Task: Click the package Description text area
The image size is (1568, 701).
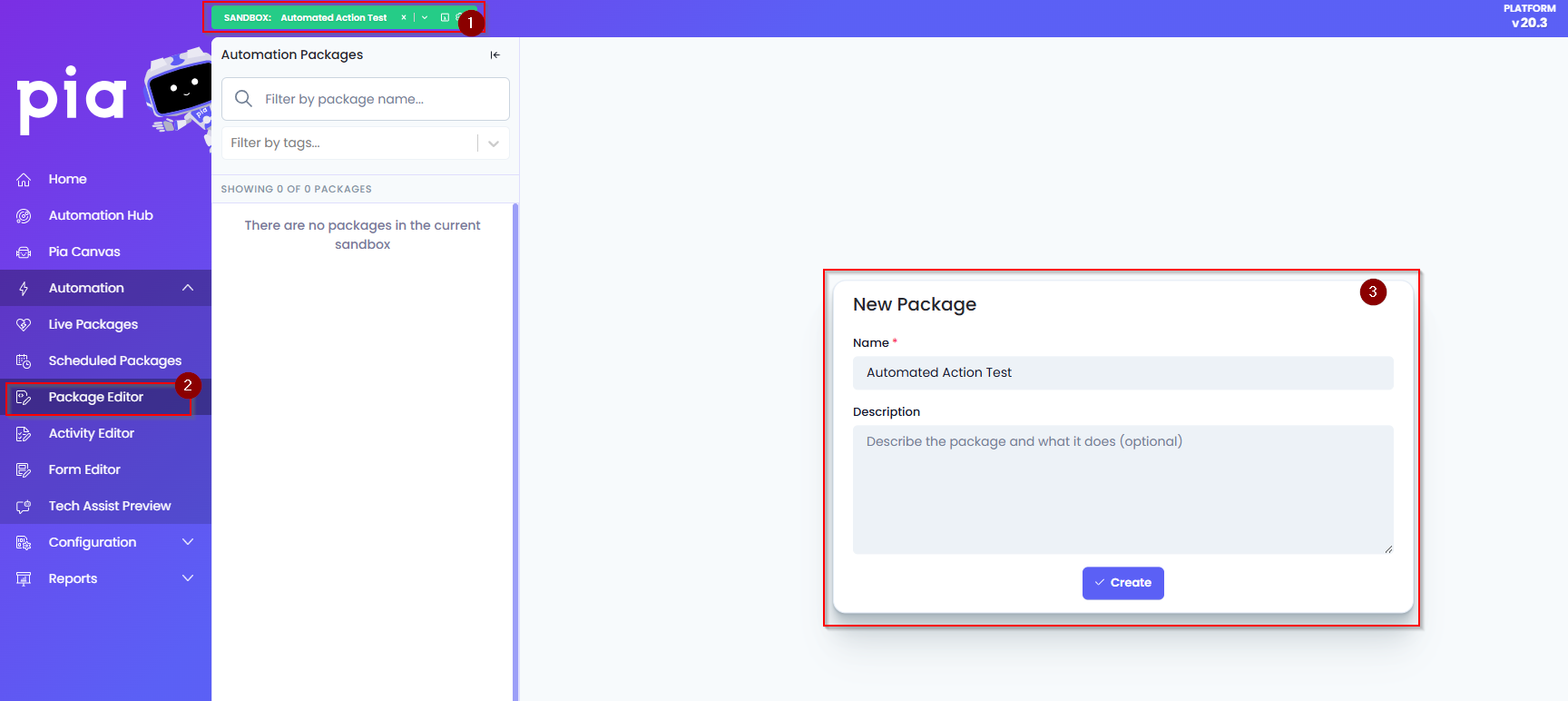Action: tap(1122, 489)
